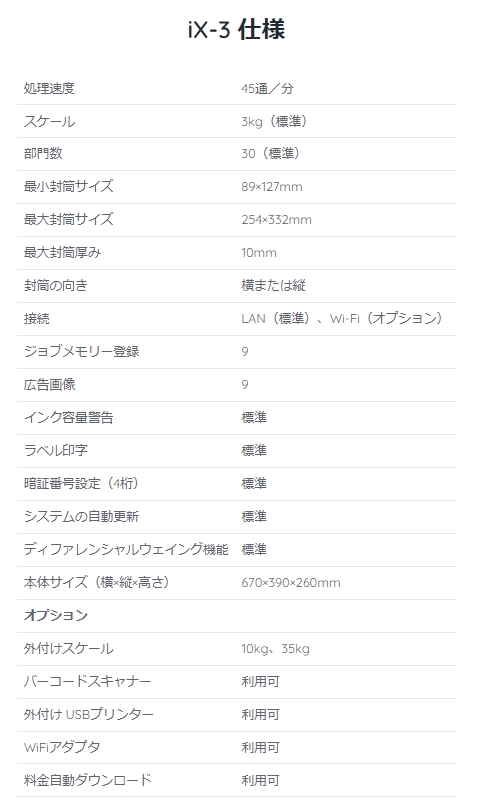Screen dimensions: 480x812
Task: Select the 最大封筒サイズ label
Action: (x=68, y=220)
